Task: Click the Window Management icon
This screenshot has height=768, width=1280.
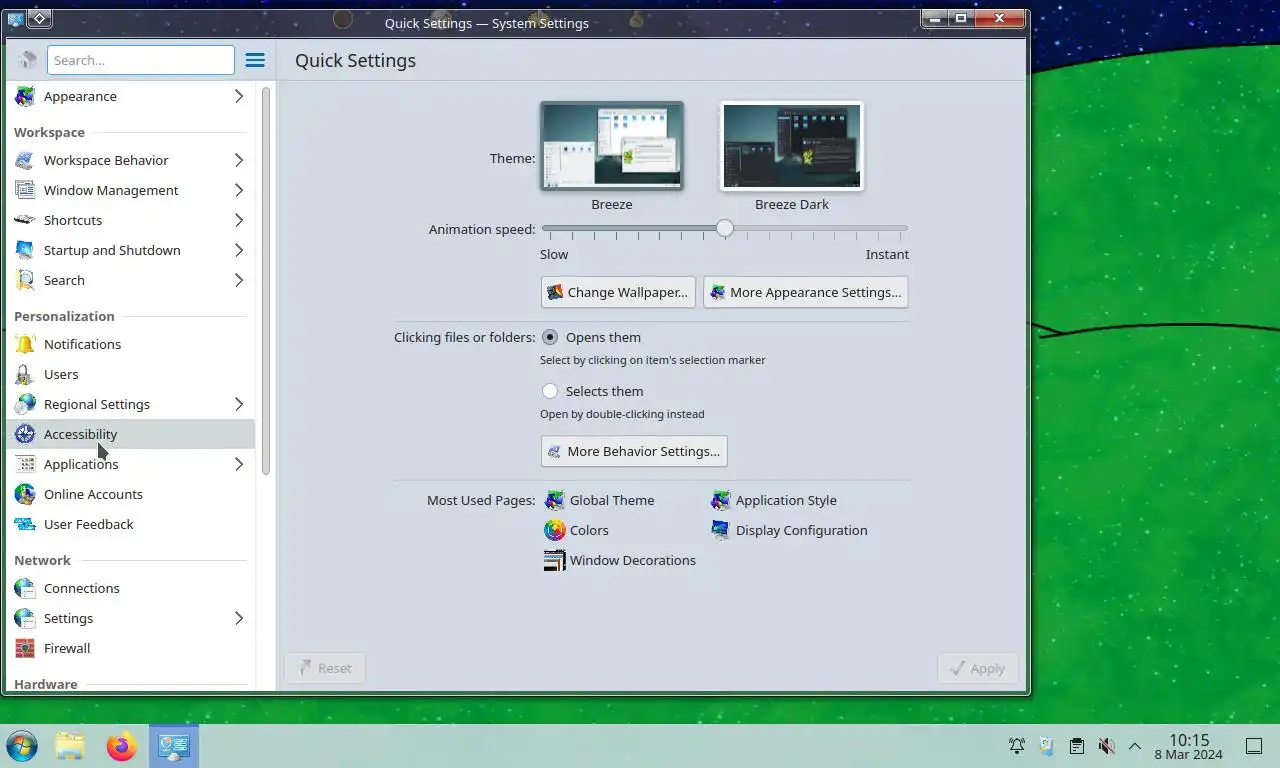Action: tap(25, 190)
